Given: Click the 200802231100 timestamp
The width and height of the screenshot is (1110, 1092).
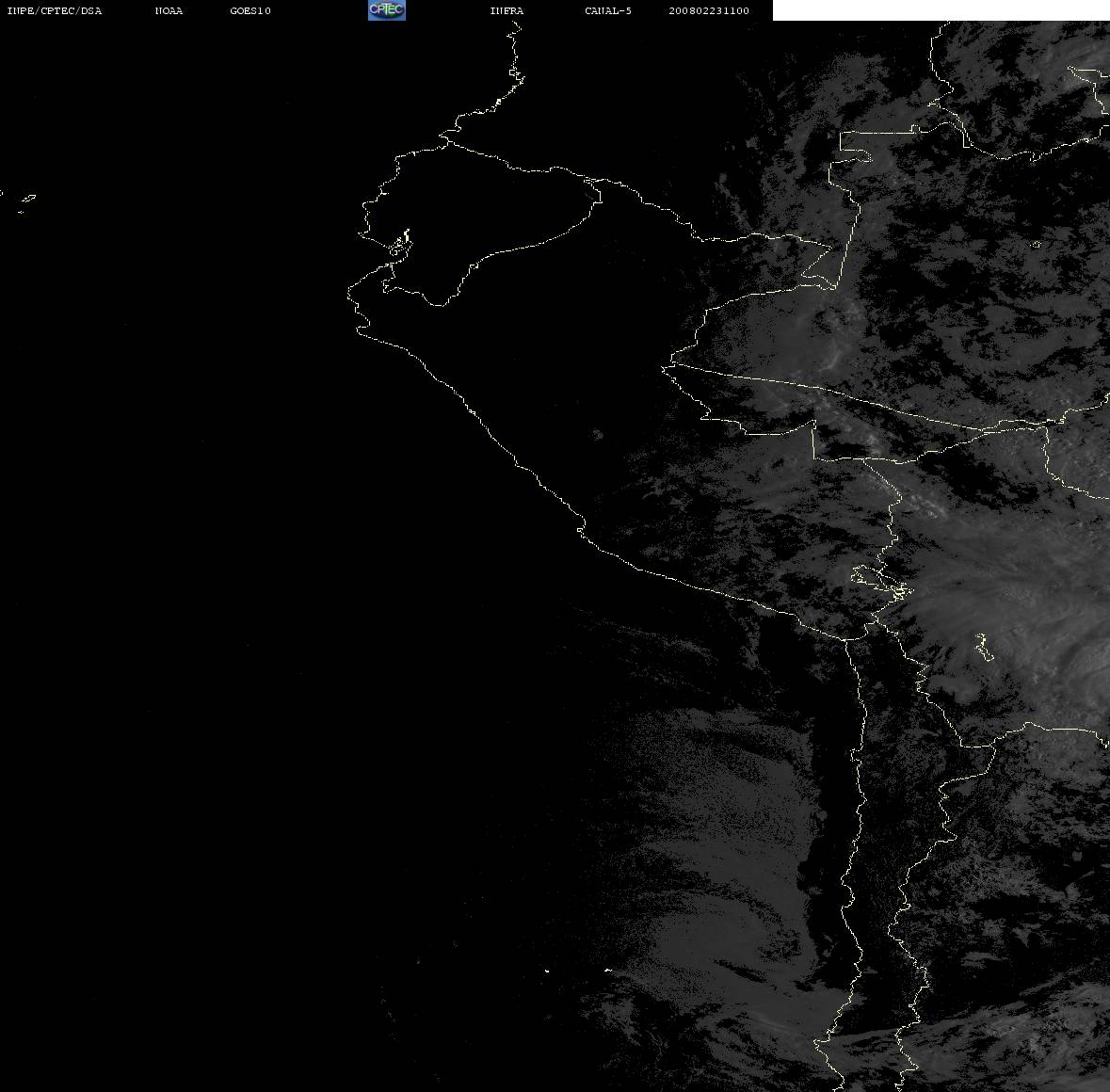Looking at the screenshot, I should (x=709, y=10).
